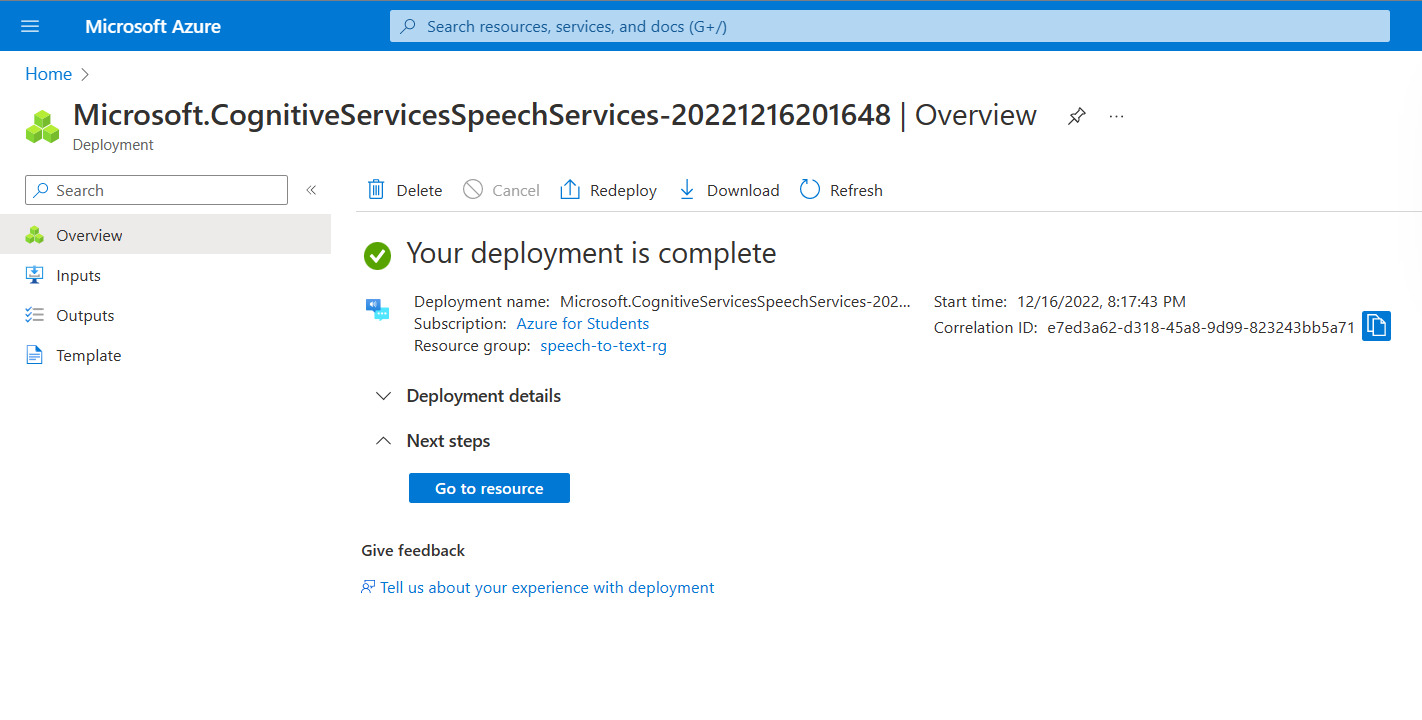Open the Azure portal hamburger menu
1422x720 pixels.
[x=29, y=25]
